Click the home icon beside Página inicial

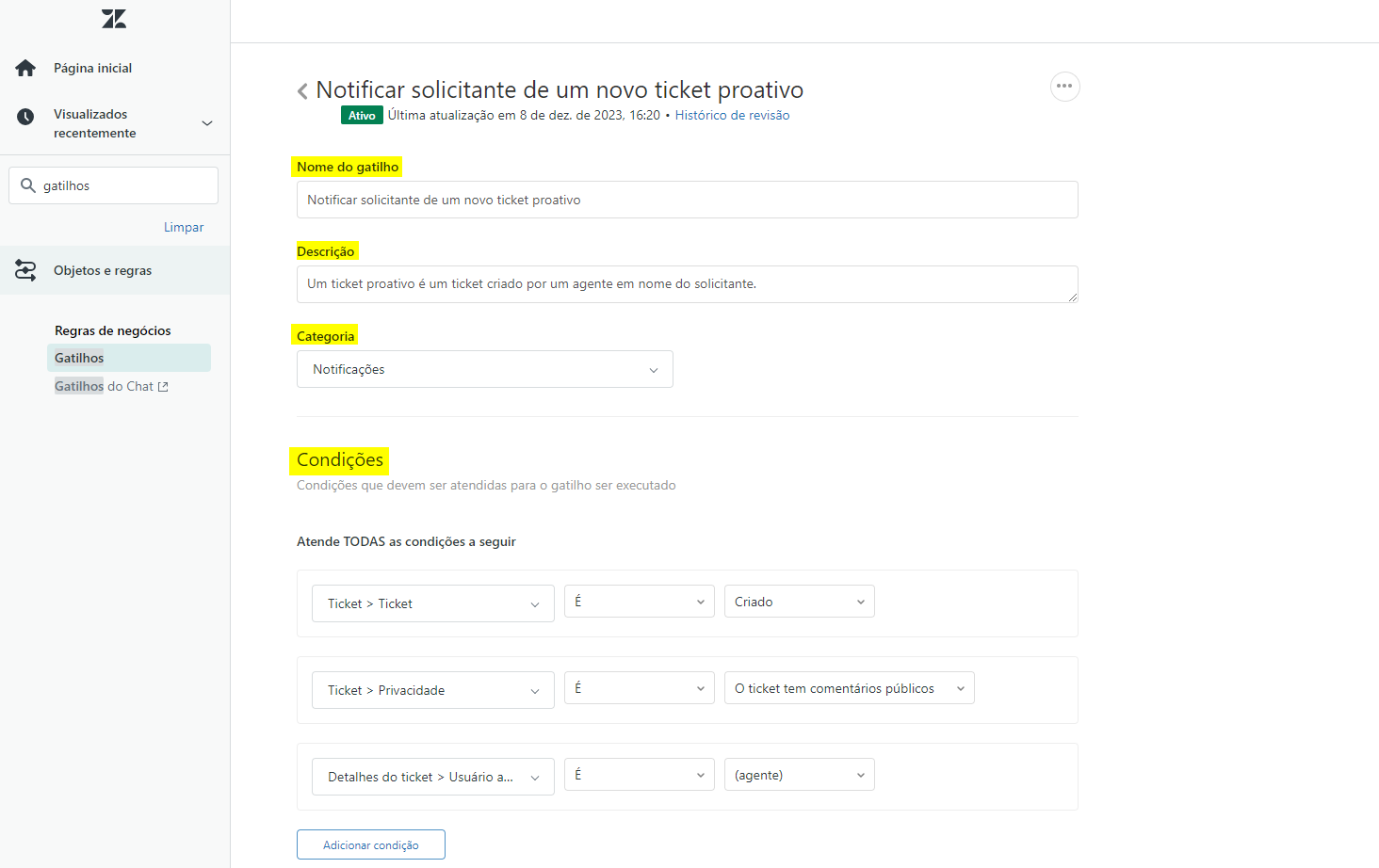(x=25, y=68)
